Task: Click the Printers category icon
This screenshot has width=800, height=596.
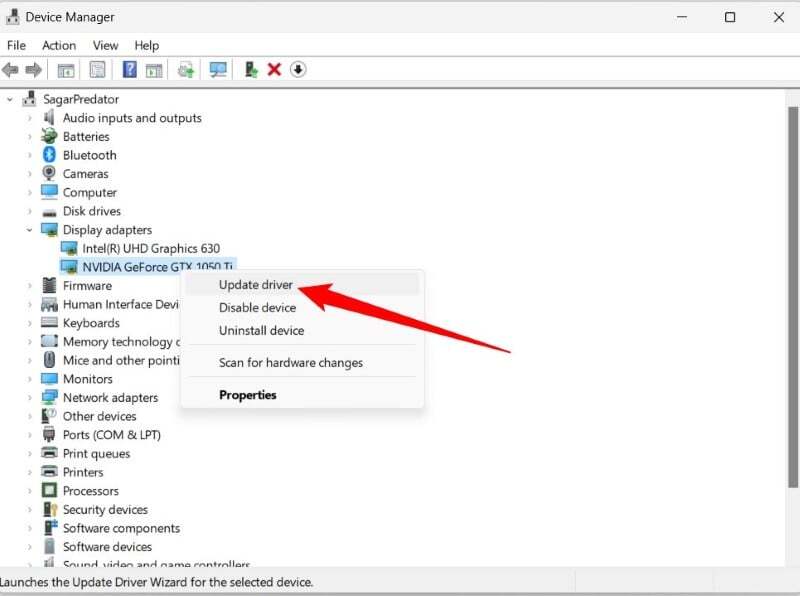Action: tap(49, 471)
